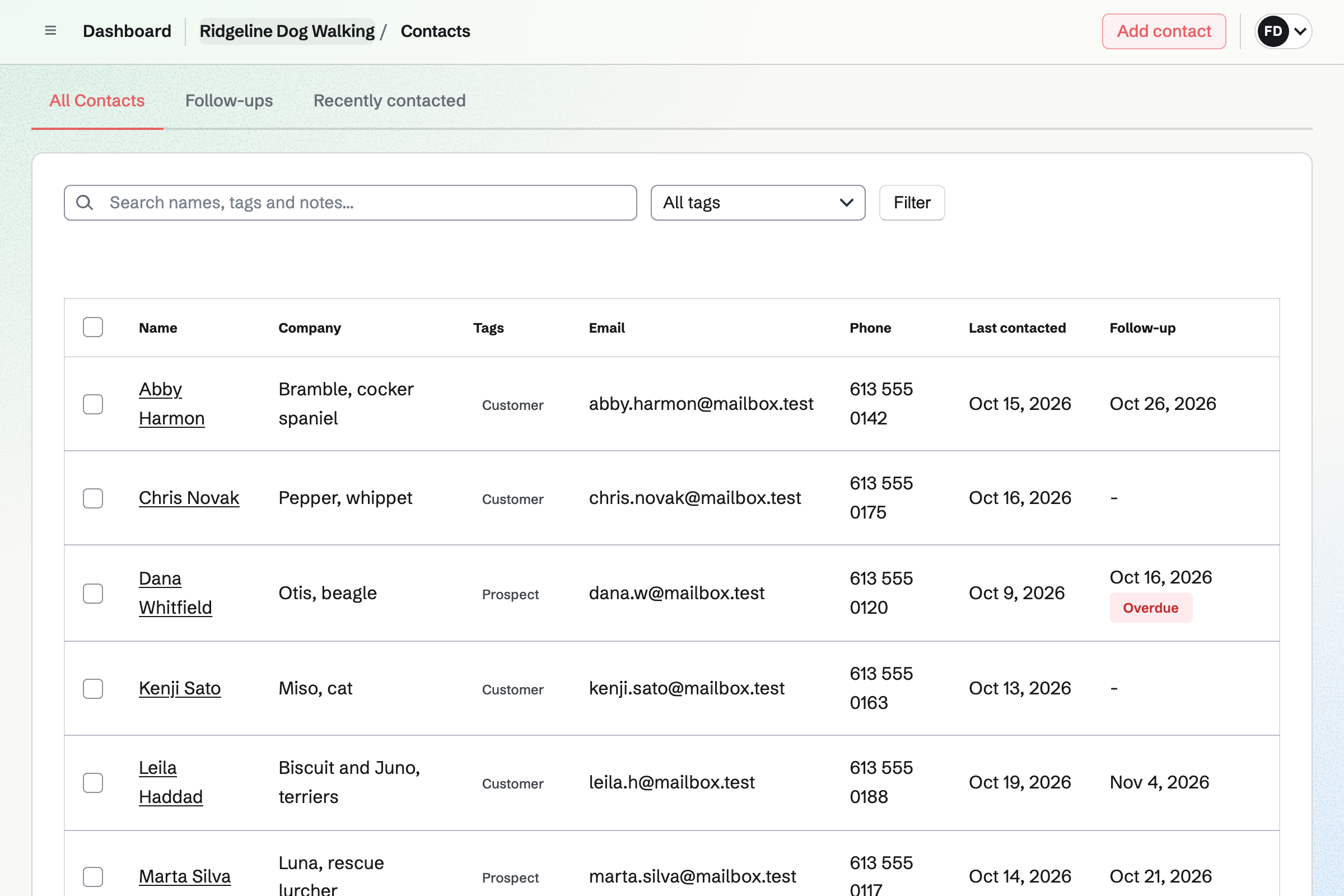1344x896 pixels.
Task: Check the Dana Whitfield row checkbox
Action: (x=92, y=594)
